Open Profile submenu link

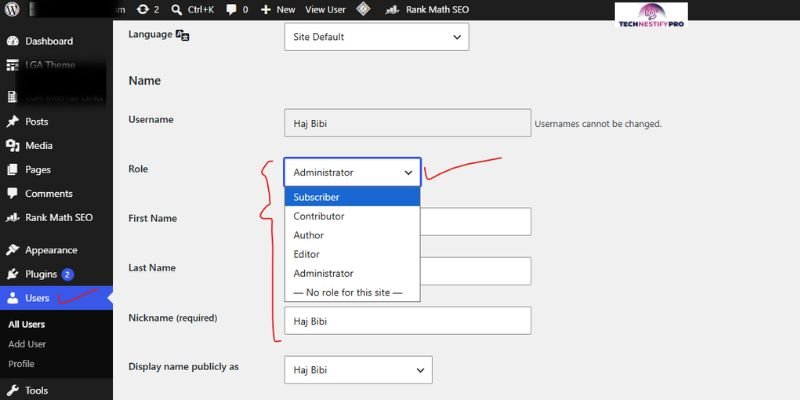point(21,364)
